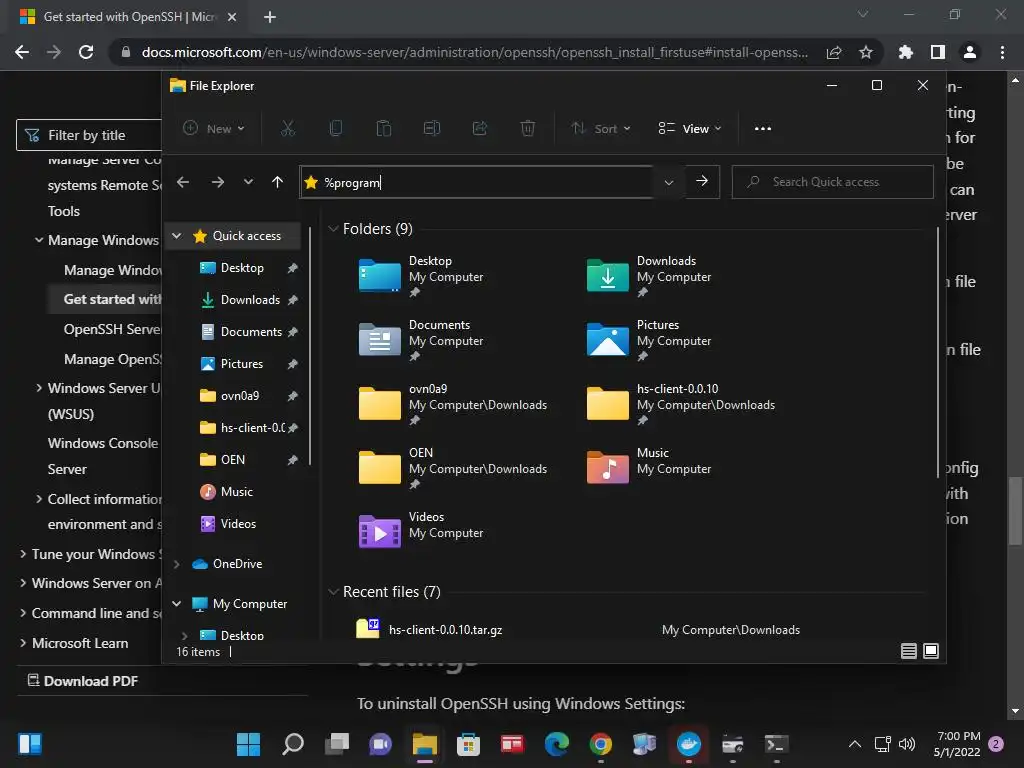Open hs-client-0.0.10.tar.gz recent file
1024x768 pixels.
coord(445,630)
